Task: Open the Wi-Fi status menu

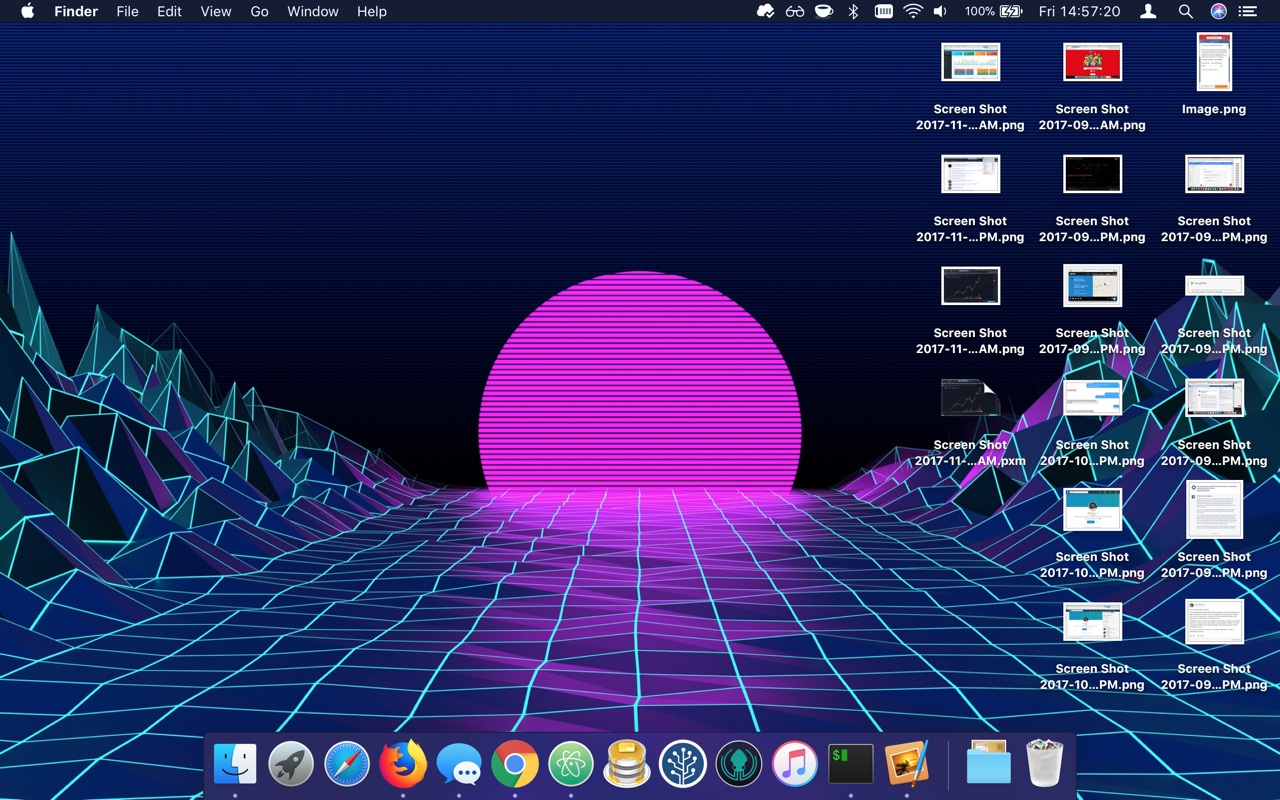Action: [913, 12]
